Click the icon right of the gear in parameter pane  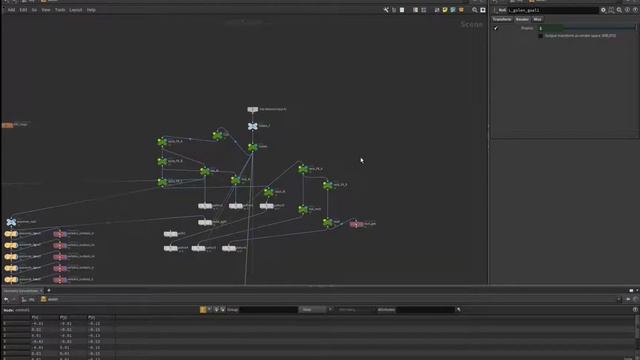tap(611, 10)
